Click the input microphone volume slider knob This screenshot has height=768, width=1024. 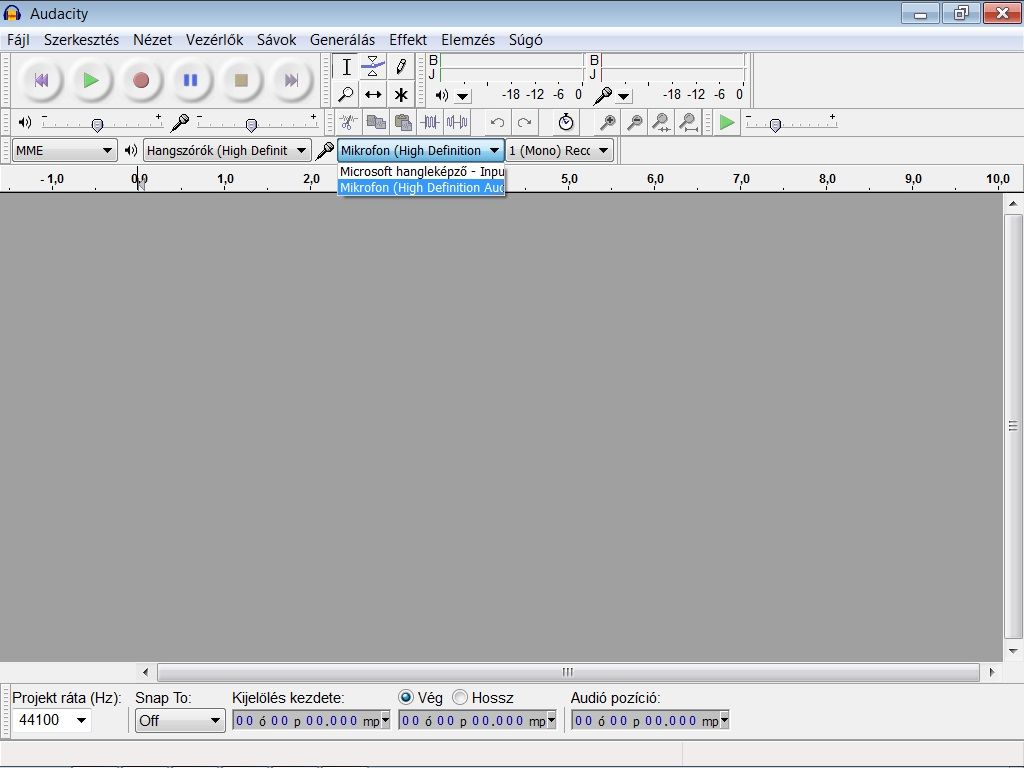point(251,125)
